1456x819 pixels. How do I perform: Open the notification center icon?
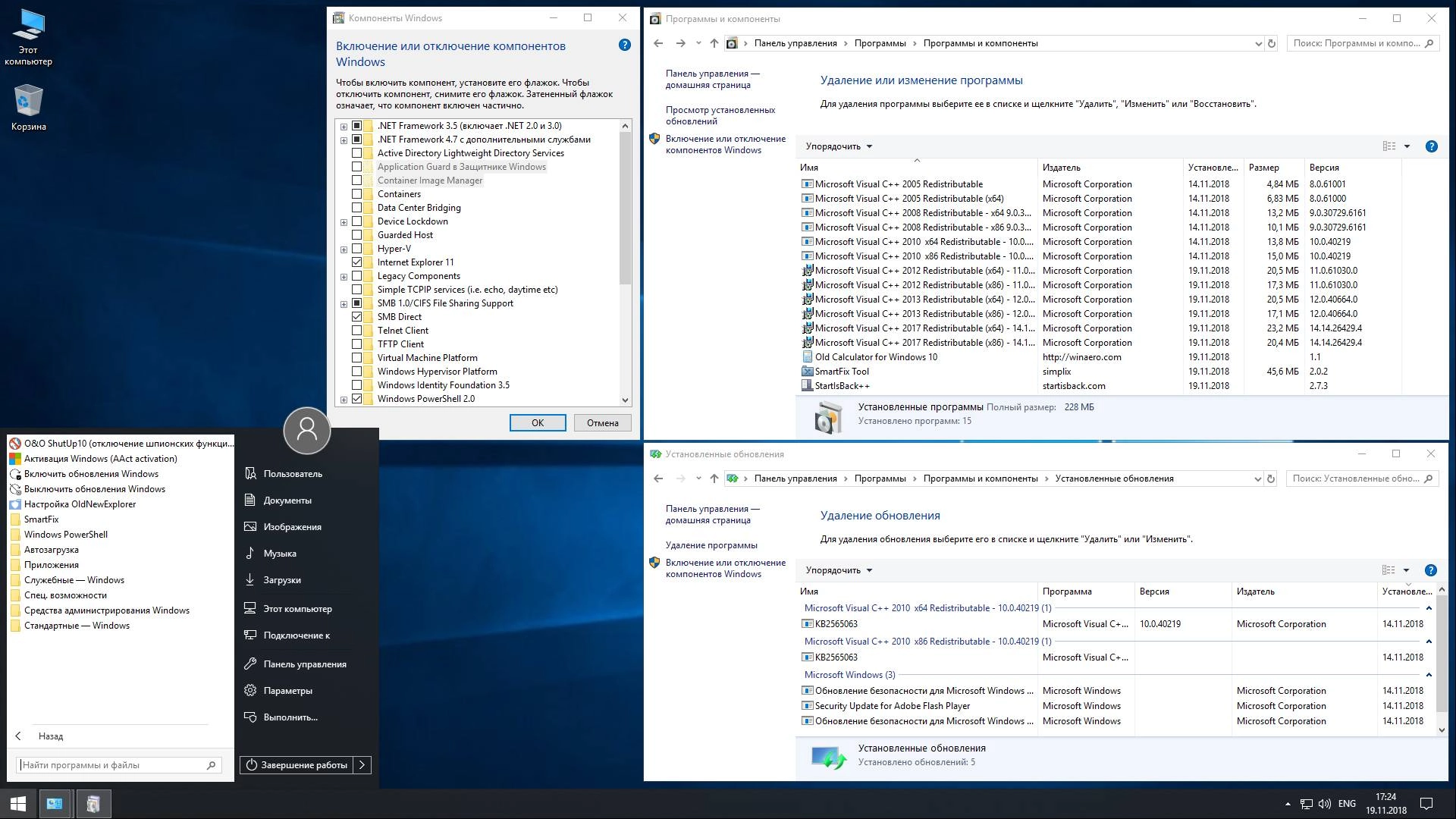1426,804
